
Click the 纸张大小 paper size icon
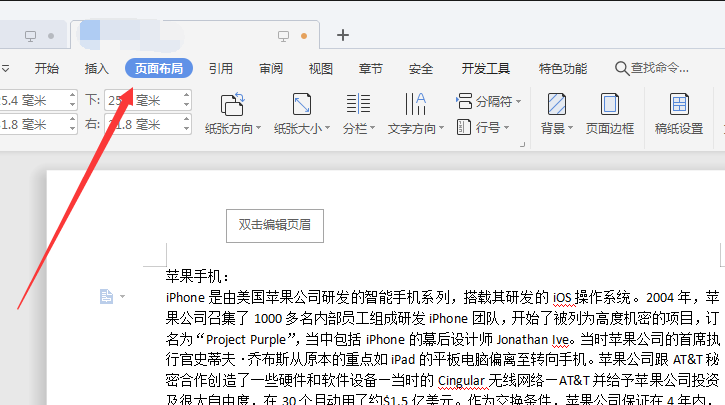(301, 104)
